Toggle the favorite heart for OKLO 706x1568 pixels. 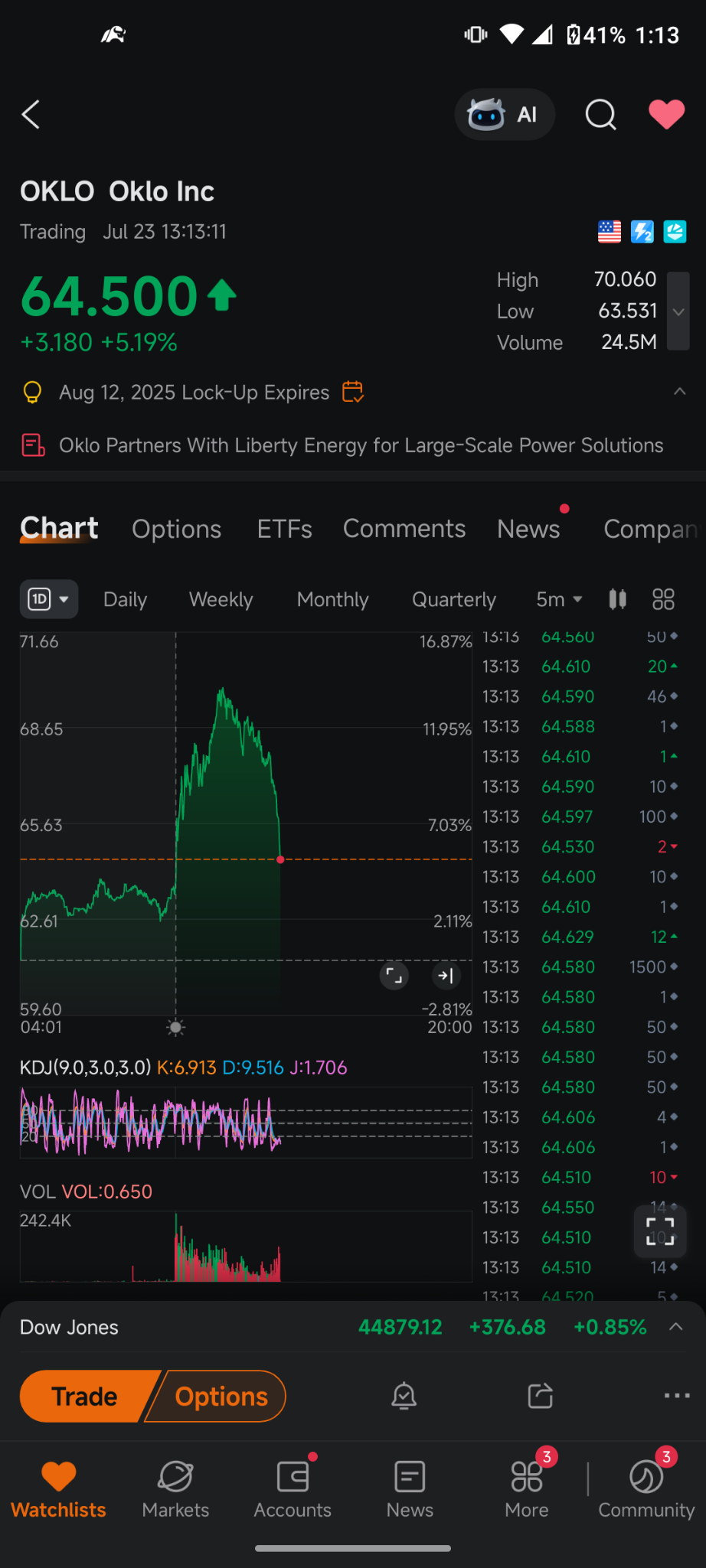(667, 115)
